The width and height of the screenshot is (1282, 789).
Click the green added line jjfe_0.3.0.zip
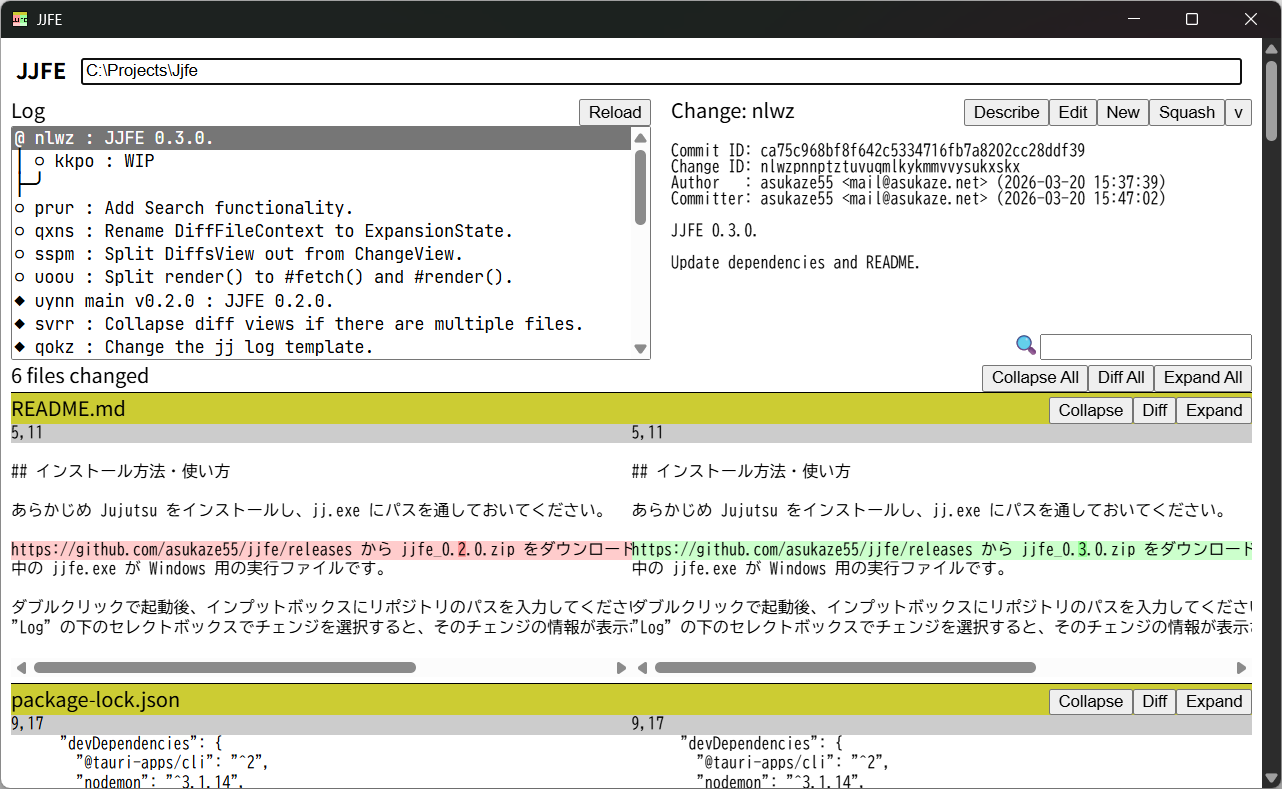pos(941,549)
